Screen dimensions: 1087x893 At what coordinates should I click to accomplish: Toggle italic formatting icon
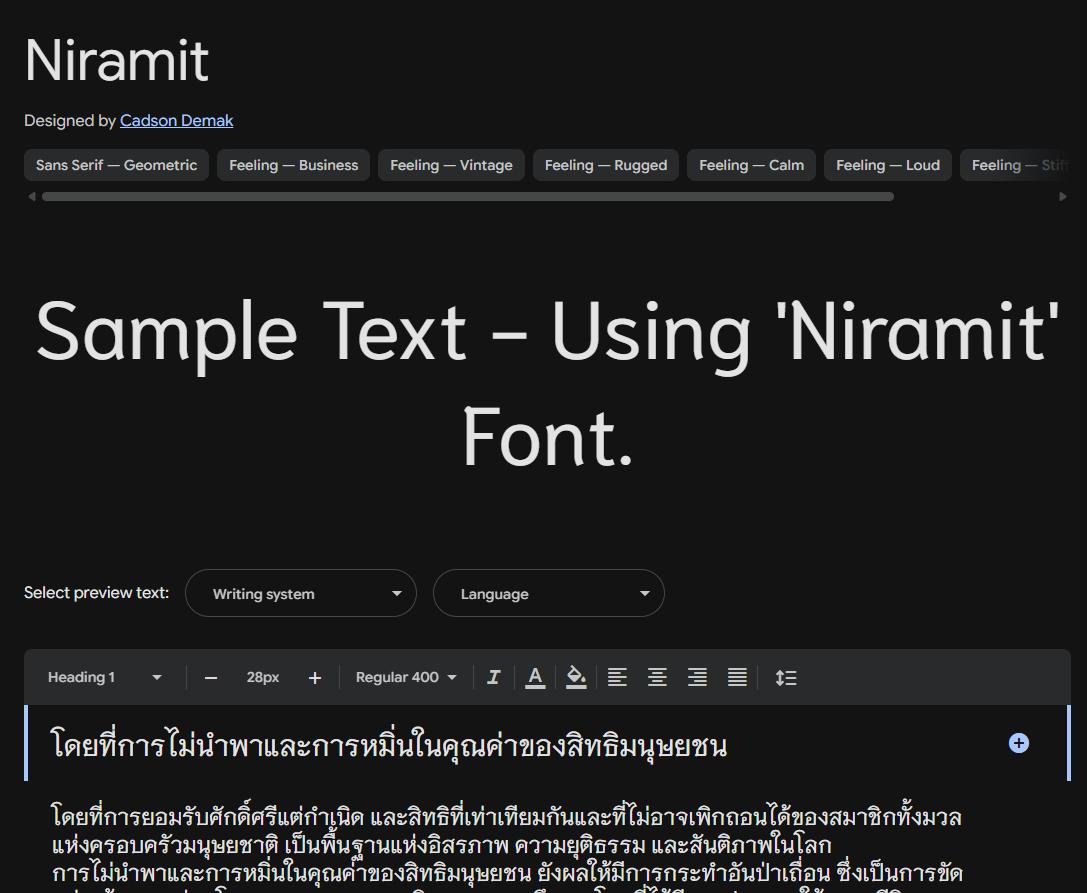(494, 677)
